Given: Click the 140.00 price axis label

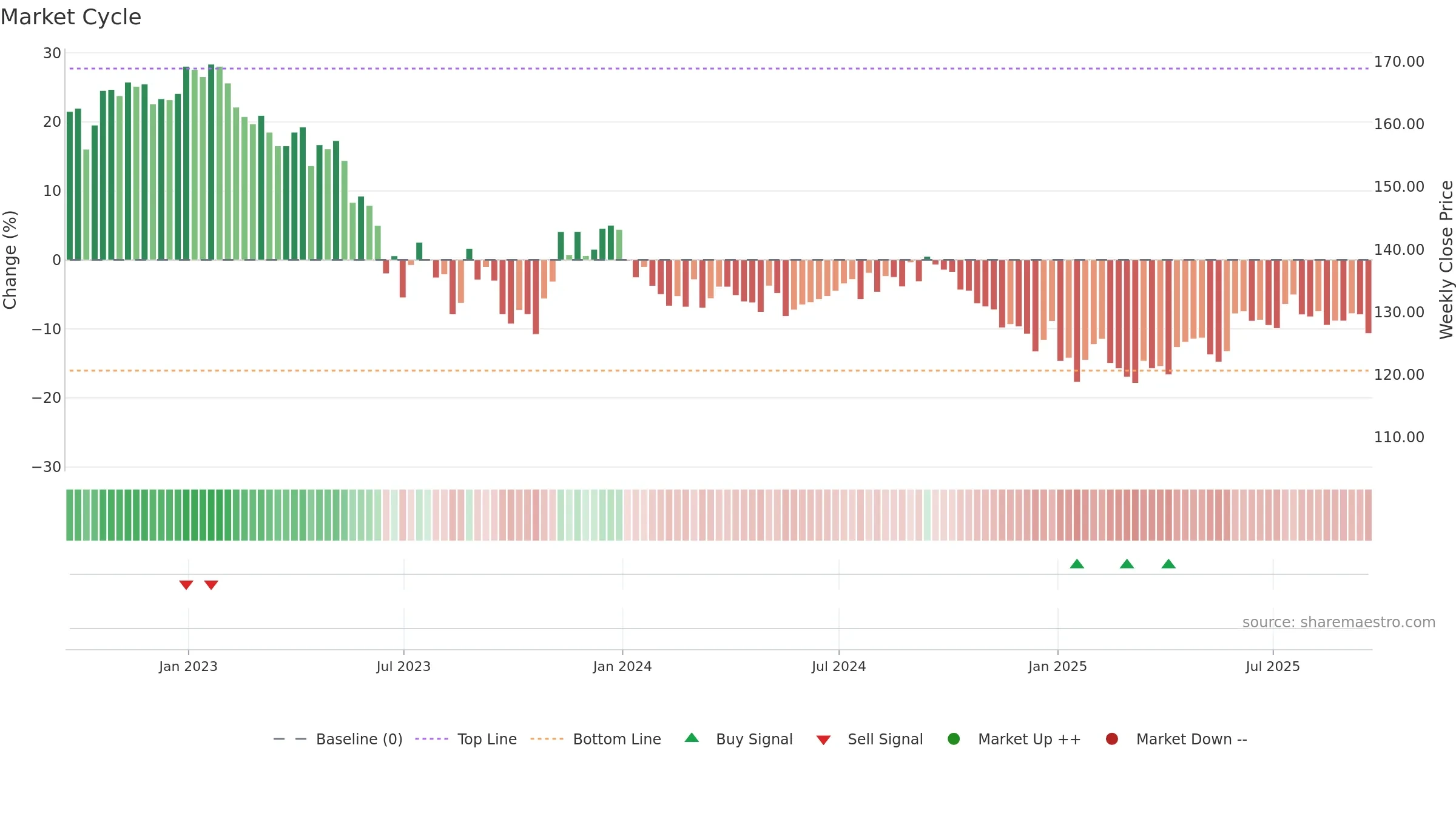Looking at the screenshot, I should (x=1399, y=250).
